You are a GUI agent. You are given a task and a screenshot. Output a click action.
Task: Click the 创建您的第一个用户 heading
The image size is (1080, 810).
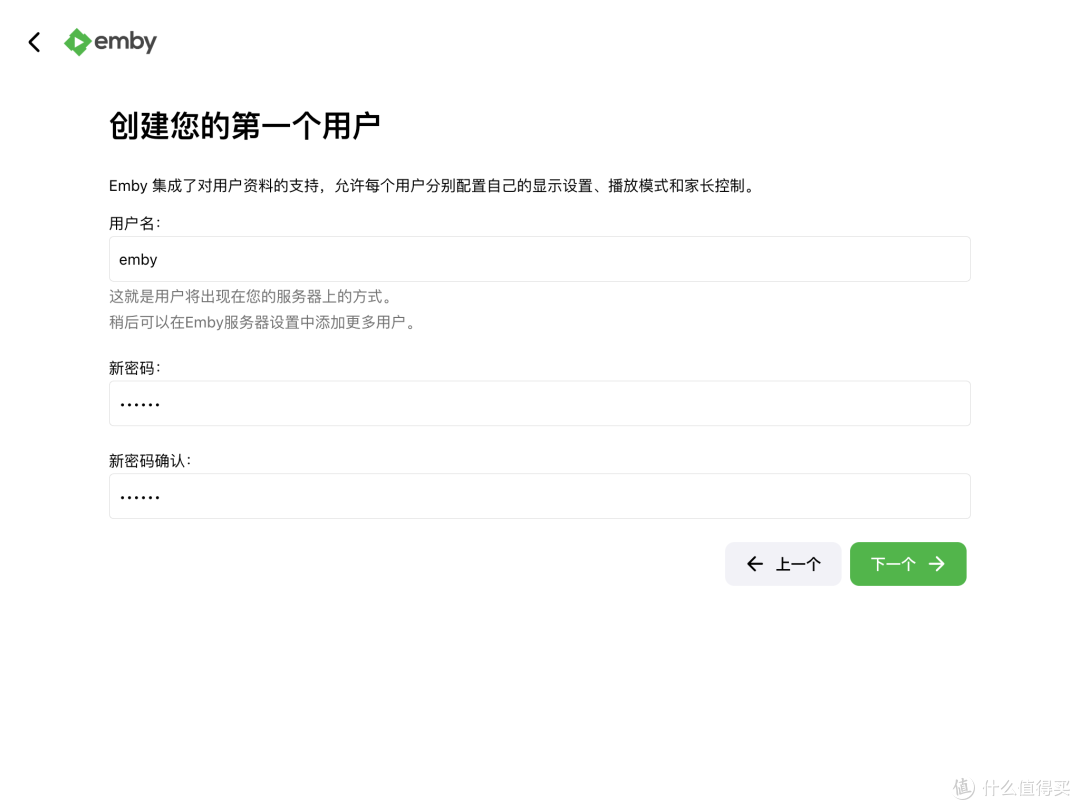pos(245,124)
